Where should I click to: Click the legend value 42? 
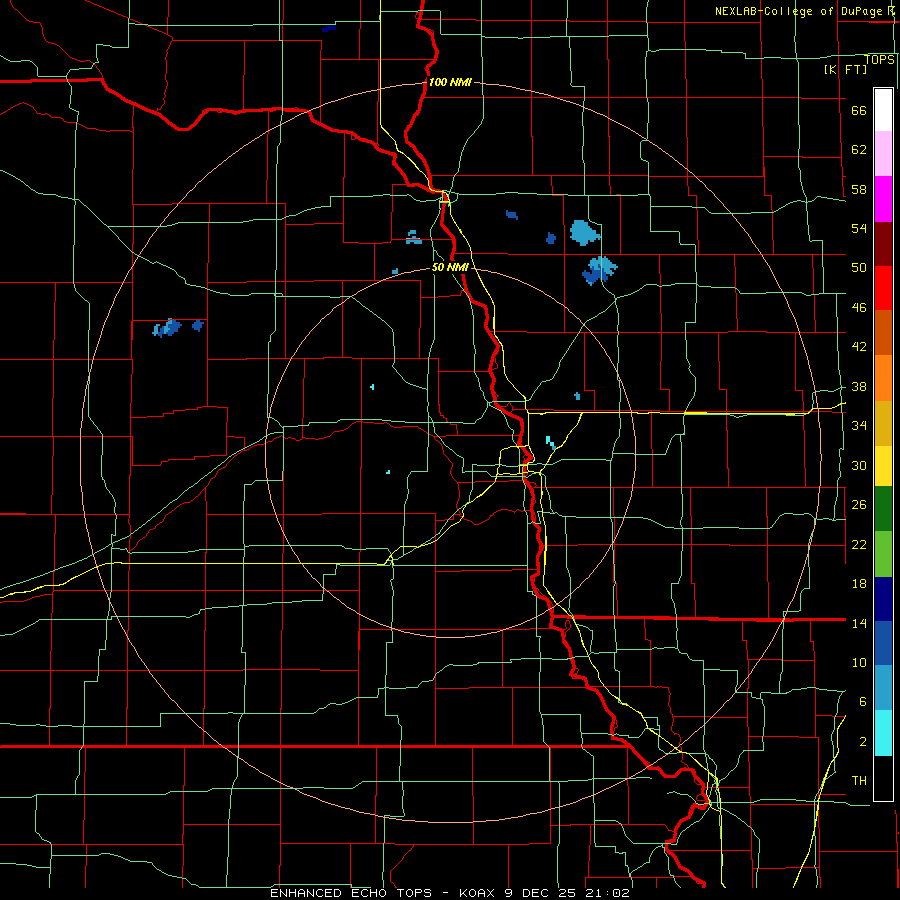click(859, 347)
